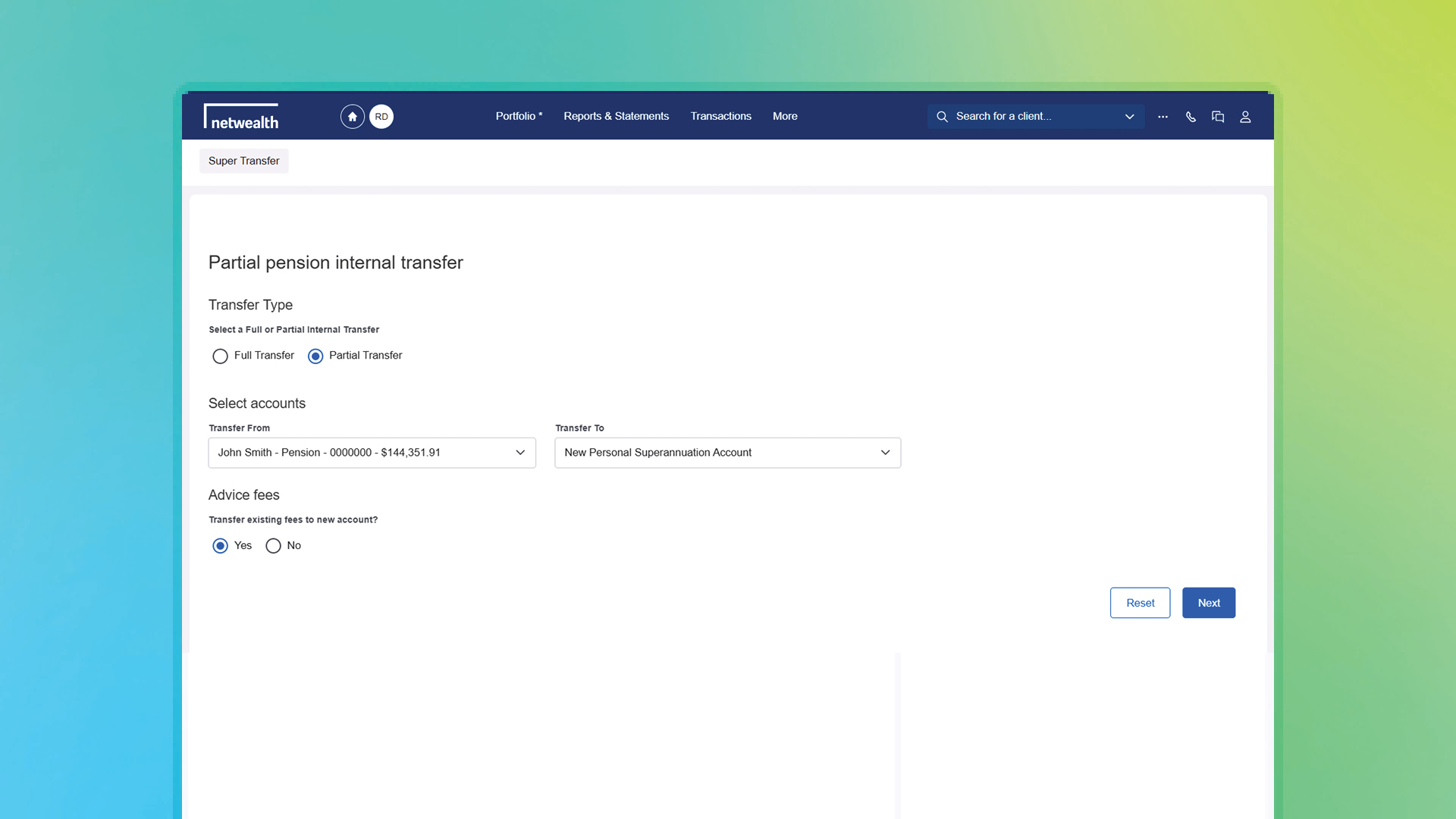Image resolution: width=1456 pixels, height=819 pixels.
Task: Open the Reports & Statements menu
Action: 616,116
